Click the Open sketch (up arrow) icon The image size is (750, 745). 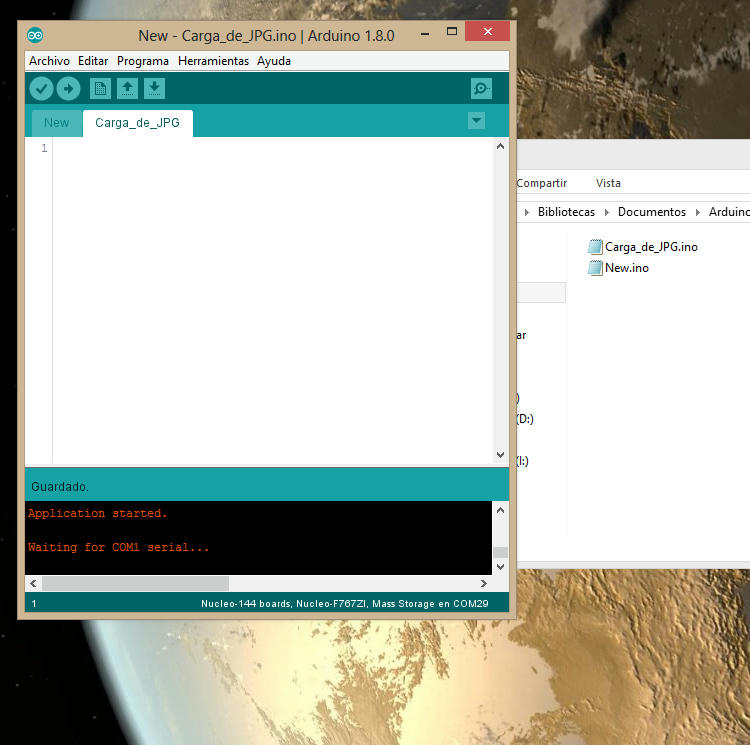tap(127, 89)
